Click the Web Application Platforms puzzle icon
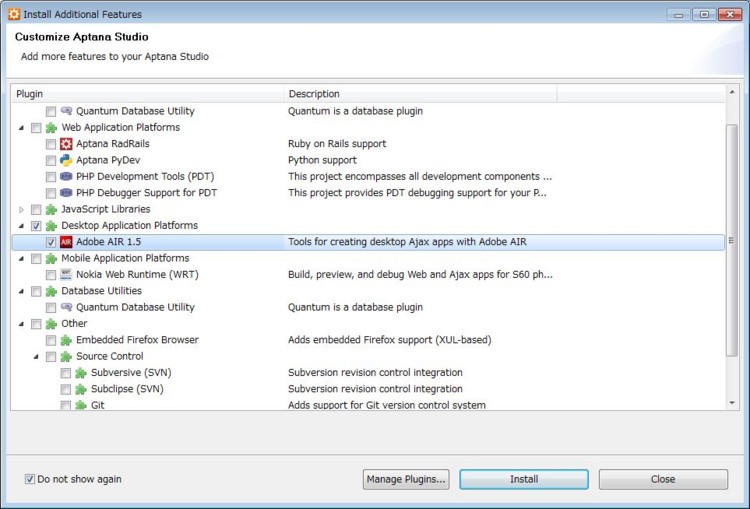Viewport: 750px width, 509px height. coord(51,128)
